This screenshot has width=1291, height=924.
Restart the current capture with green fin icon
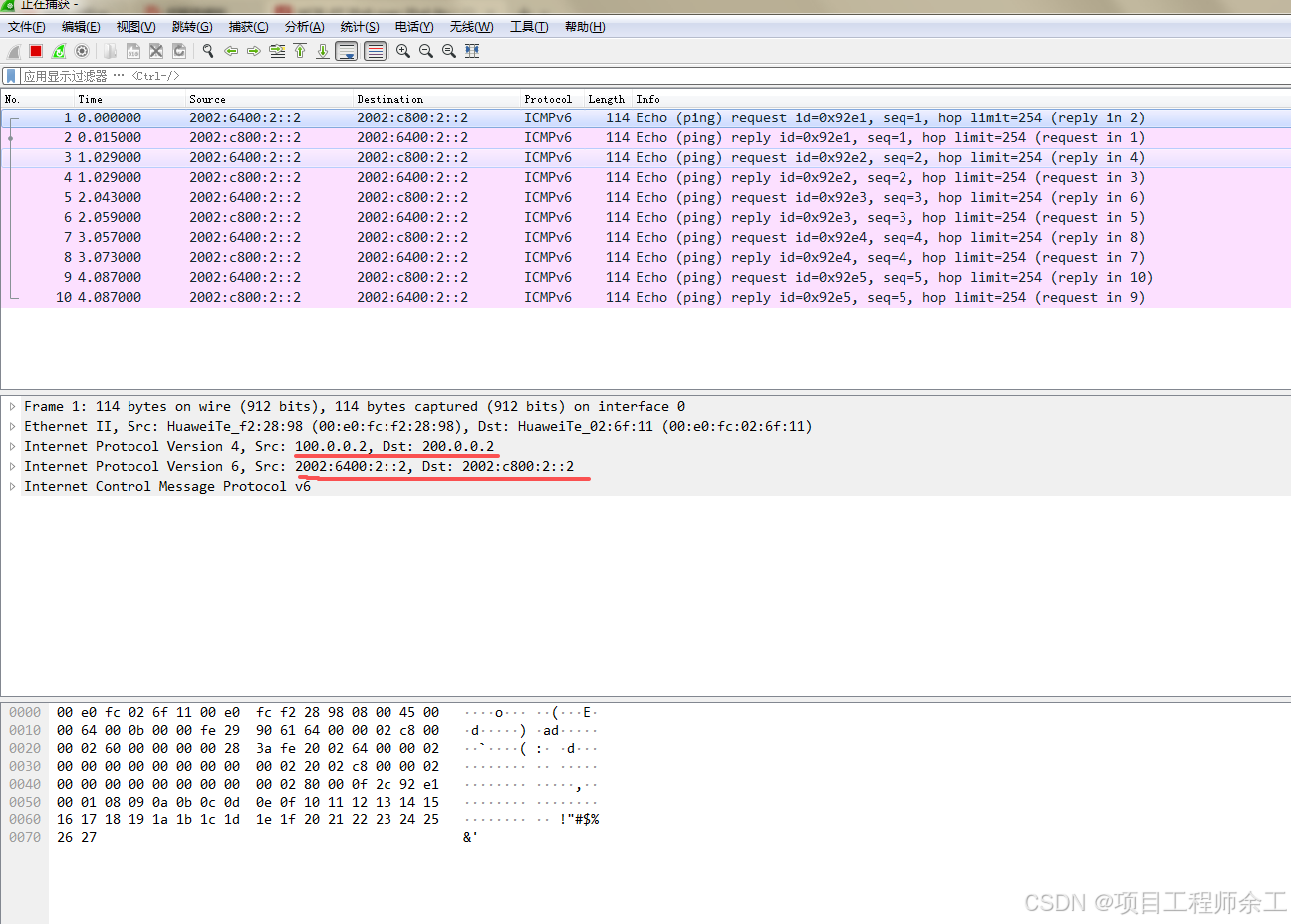[59, 51]
